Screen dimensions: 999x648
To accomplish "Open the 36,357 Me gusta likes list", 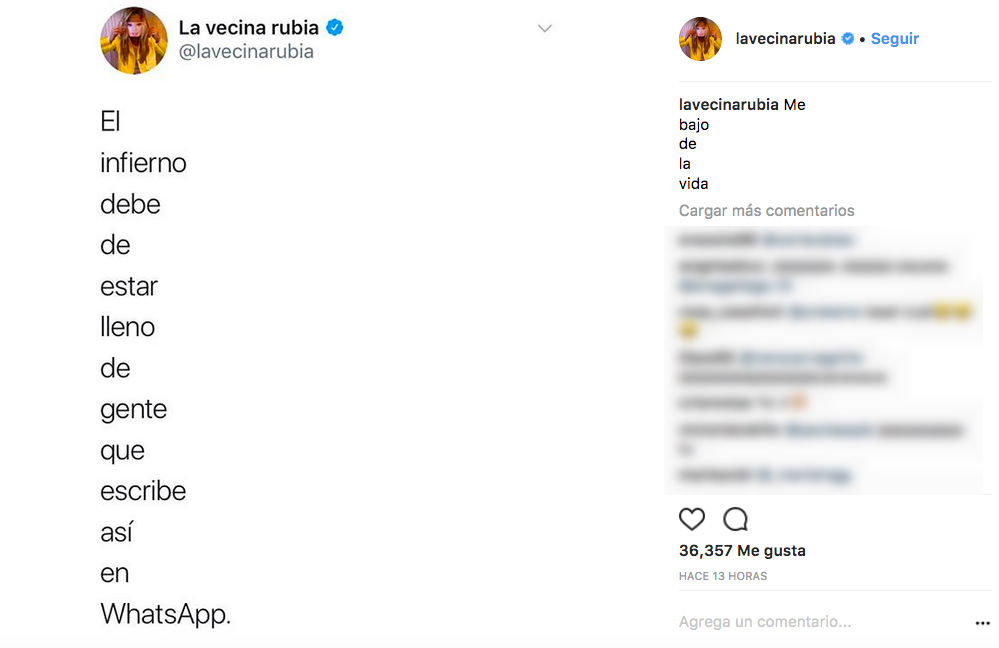I will click(742, 551).
